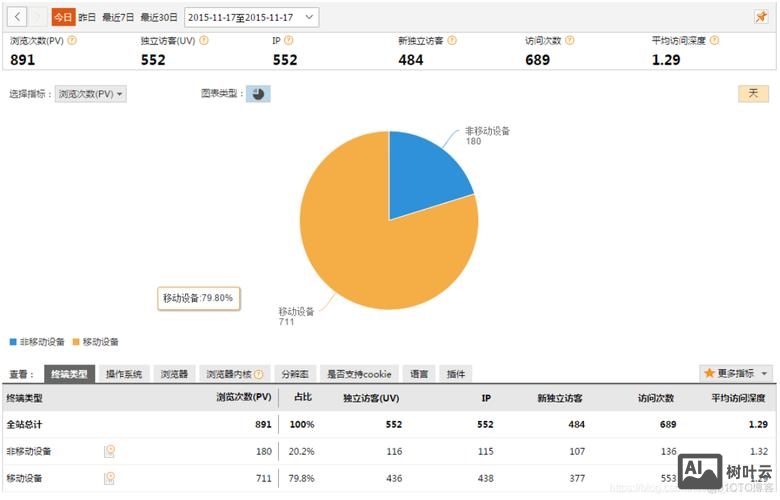780x500 pixels.
Task: Switch to 分辨率 tab
Action: click(295, 374)
